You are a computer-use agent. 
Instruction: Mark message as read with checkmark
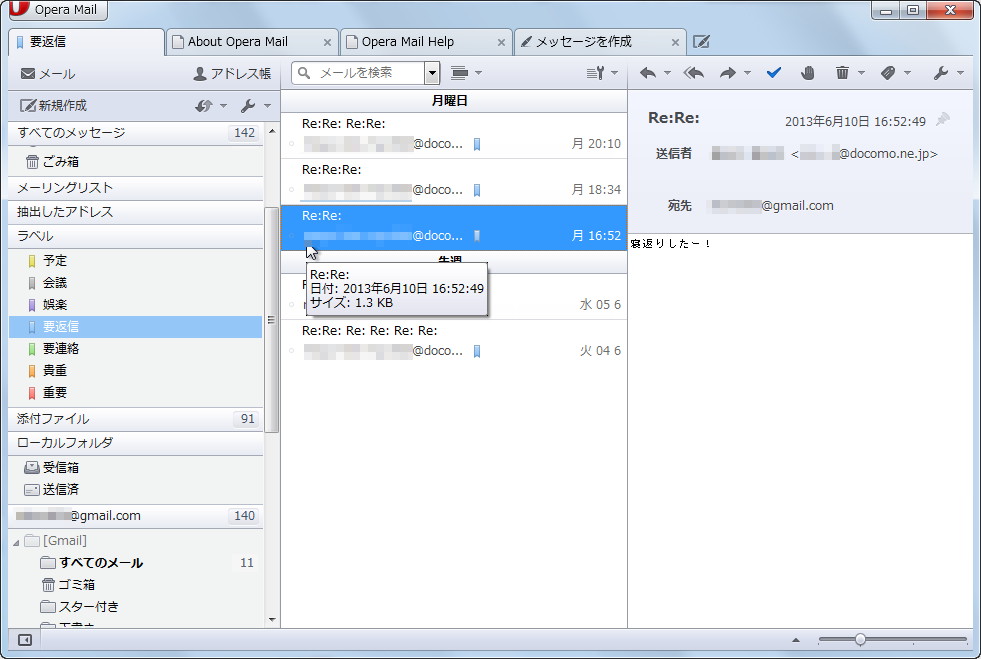coord(774,73)
